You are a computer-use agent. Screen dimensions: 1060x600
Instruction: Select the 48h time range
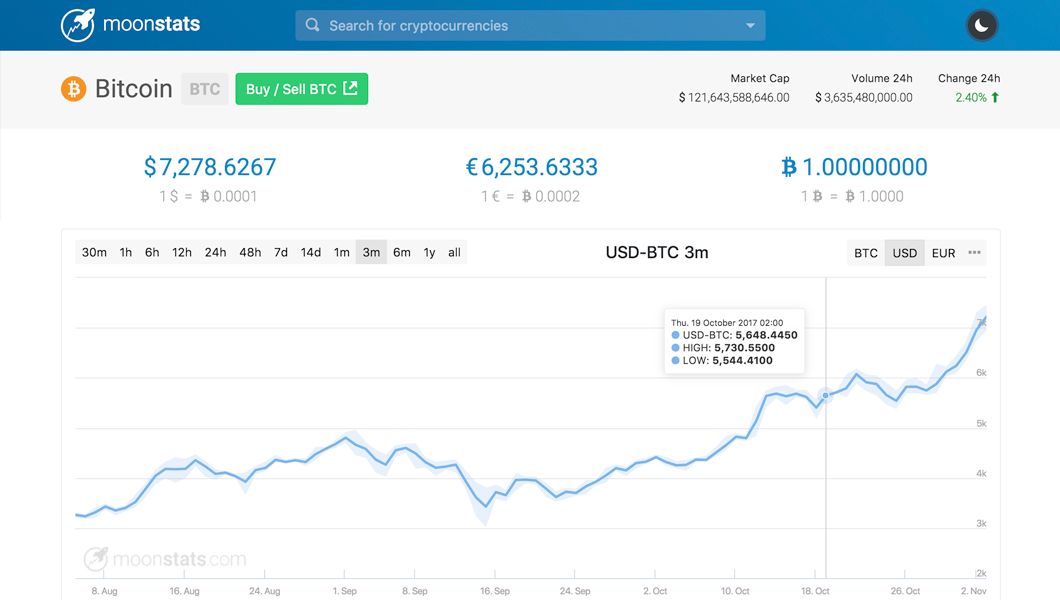[250, 252]
